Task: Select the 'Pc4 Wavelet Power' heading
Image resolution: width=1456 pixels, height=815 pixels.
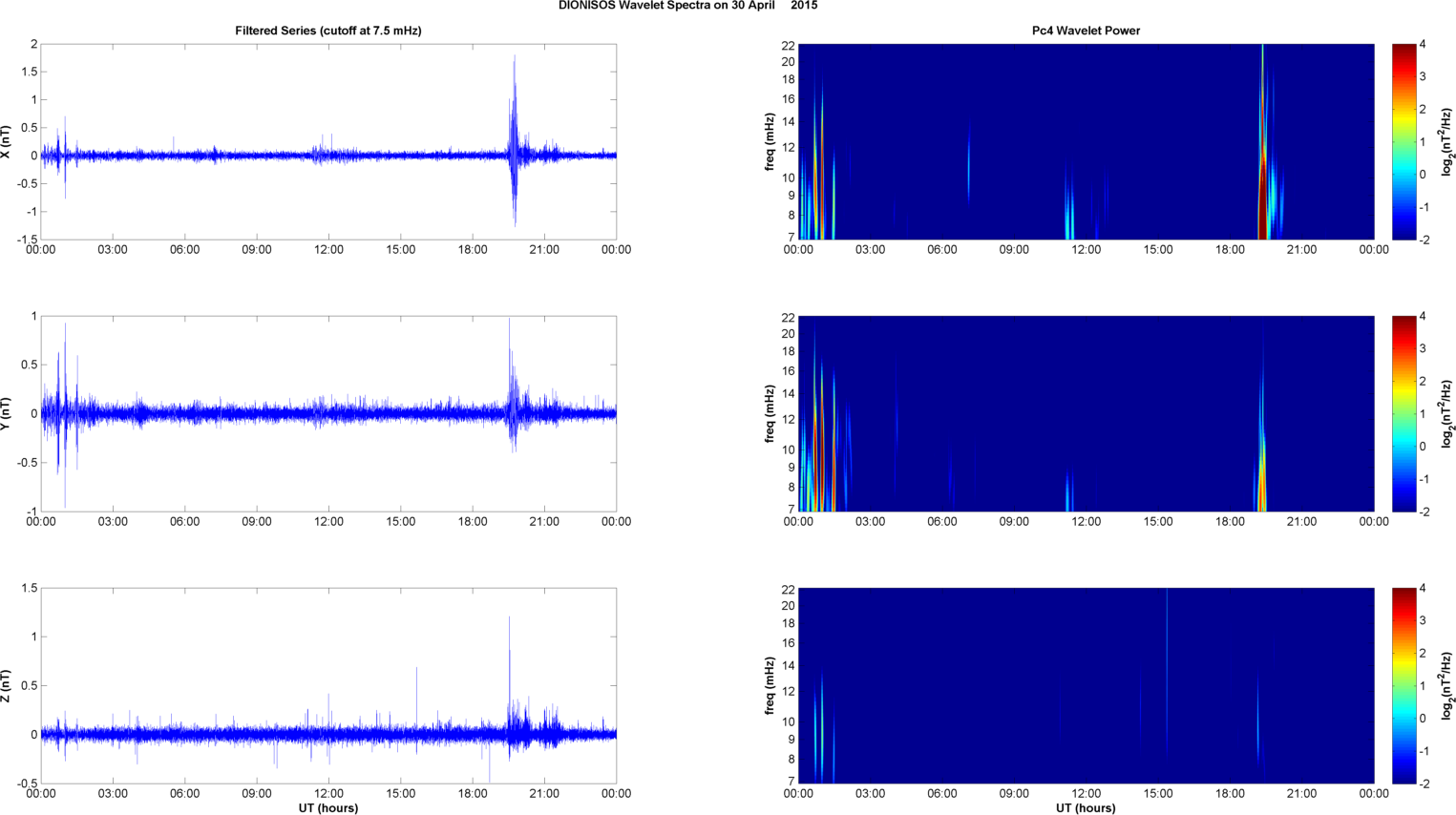Action: pos(1086,31)
